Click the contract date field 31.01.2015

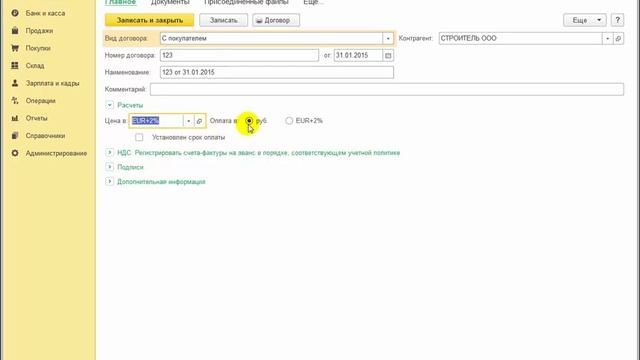click(x=358, y=56)
